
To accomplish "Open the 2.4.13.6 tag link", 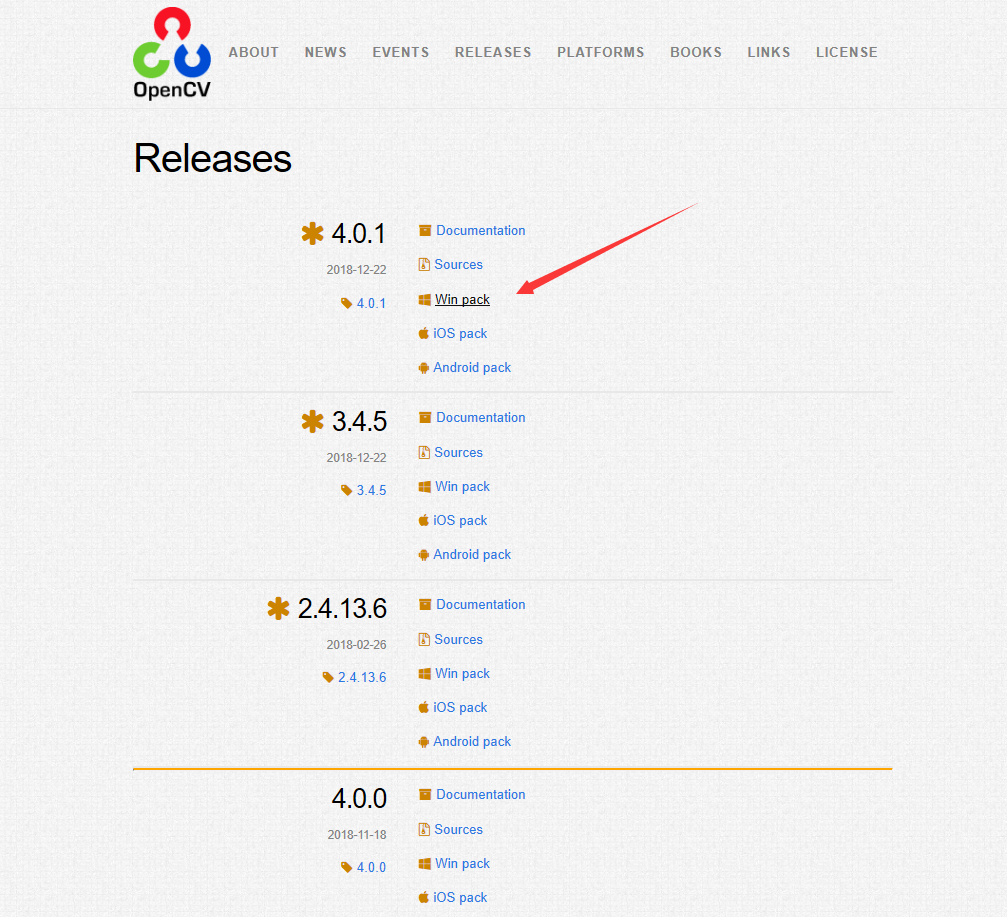I will 362,677.
